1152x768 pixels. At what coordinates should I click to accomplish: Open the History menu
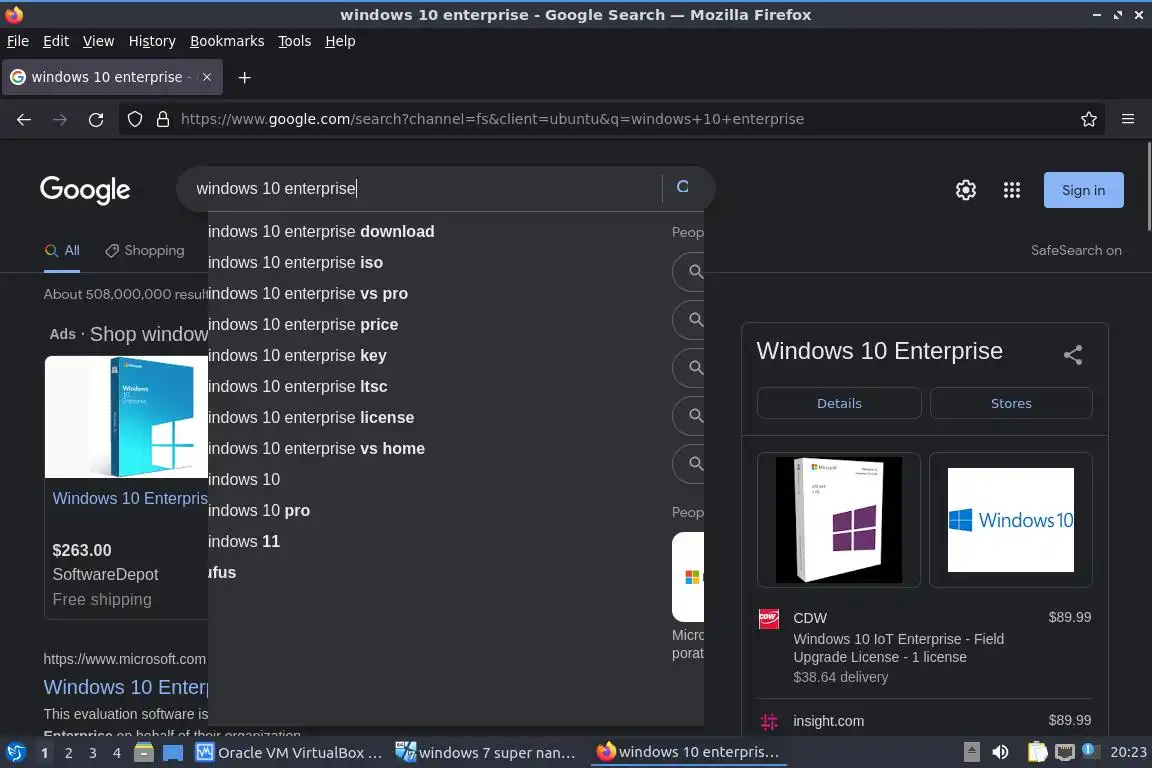[152, 41]
